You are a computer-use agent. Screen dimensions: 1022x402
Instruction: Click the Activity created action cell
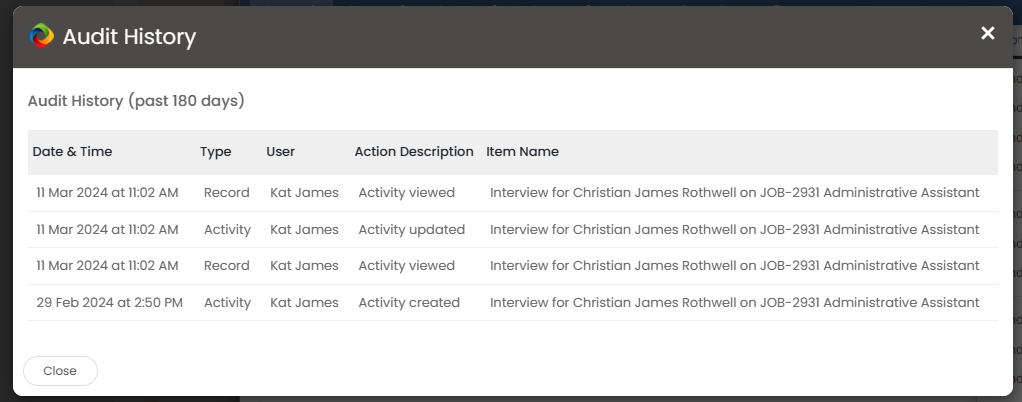pyautogui.click(x=409, y=302)
